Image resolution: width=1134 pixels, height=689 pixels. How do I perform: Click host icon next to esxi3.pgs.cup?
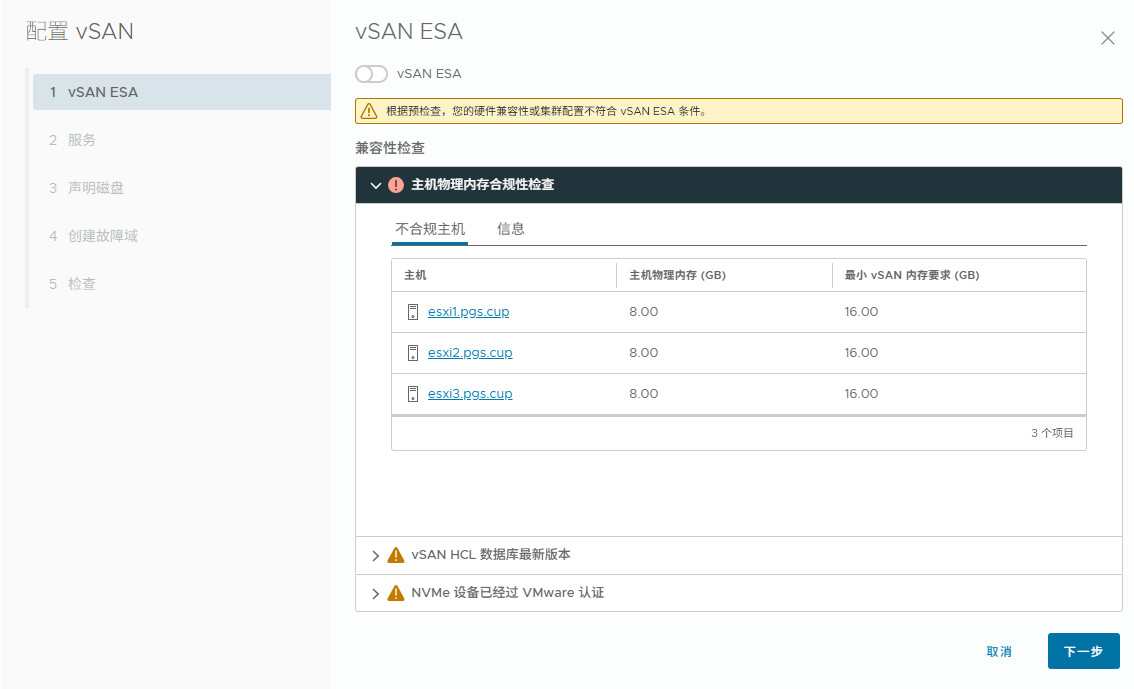click(413, 394)
